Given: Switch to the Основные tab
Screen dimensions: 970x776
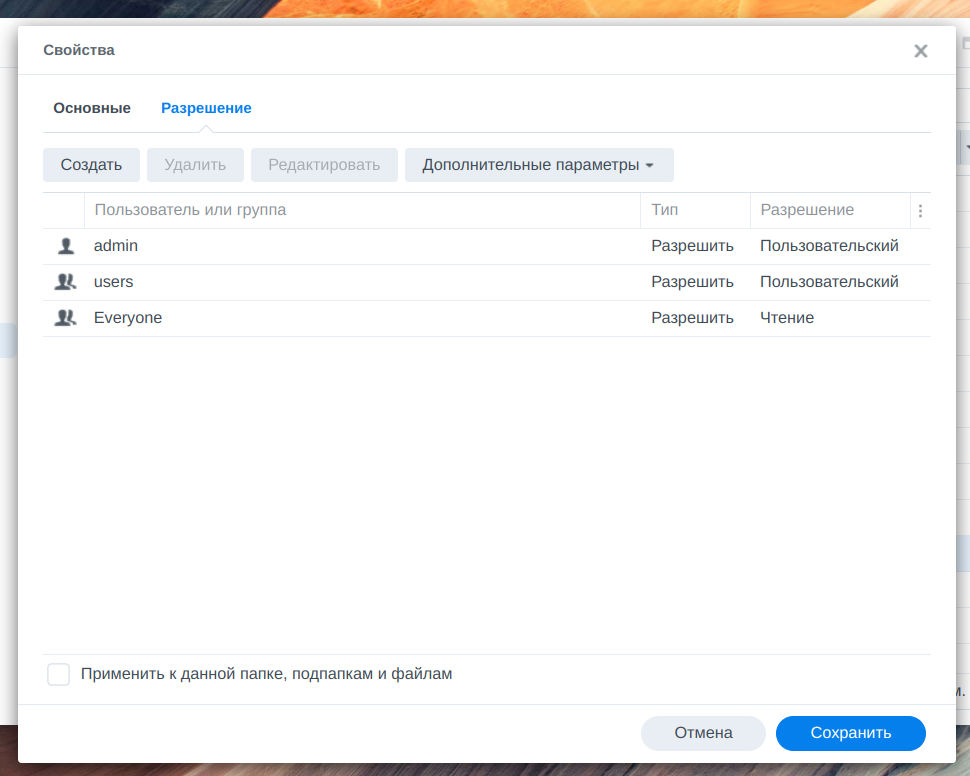Looking at the screenshot, I should tap(92, 108).
